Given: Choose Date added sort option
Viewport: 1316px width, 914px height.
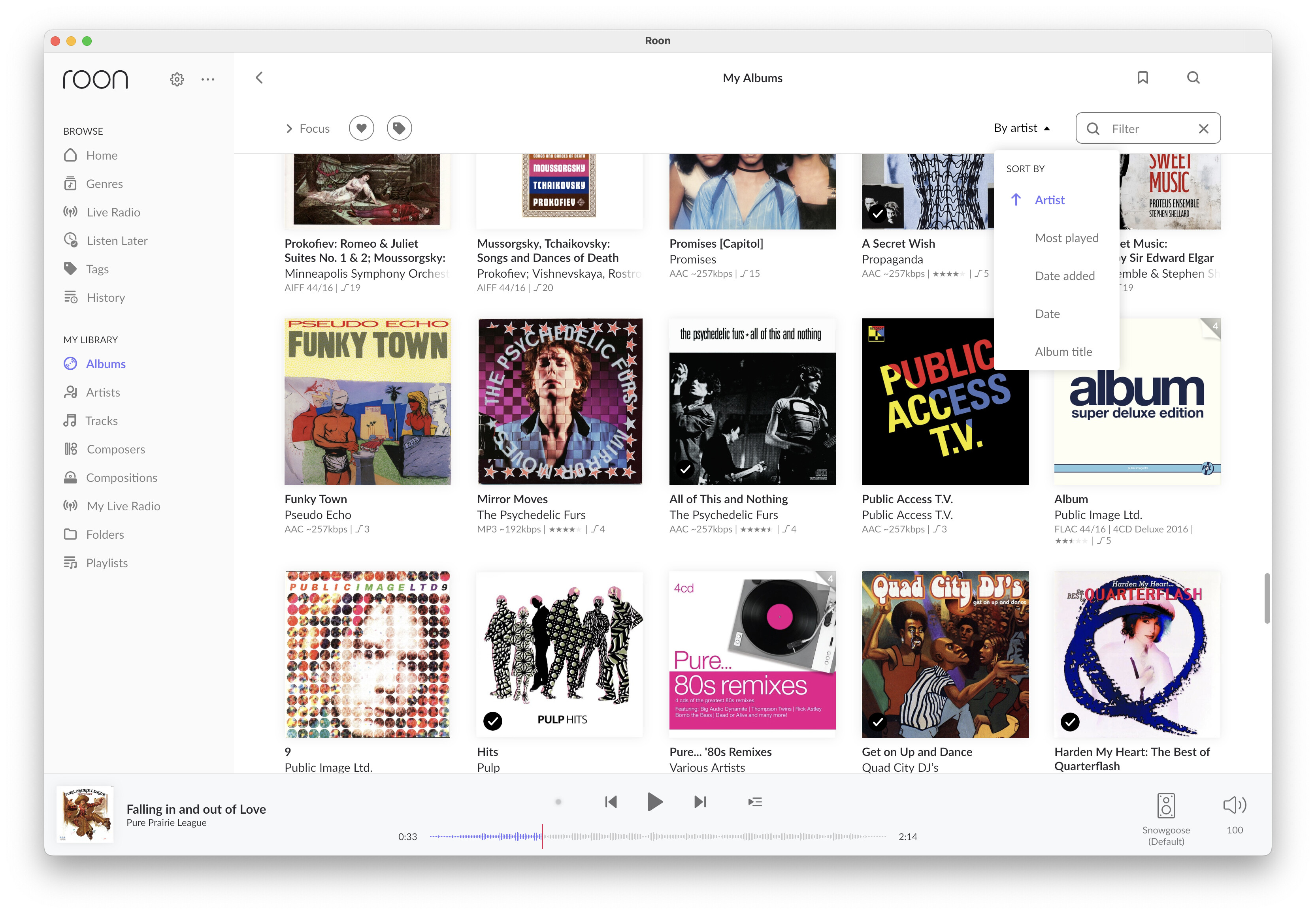Looking at the screenshot, I should coord(1064,275).
